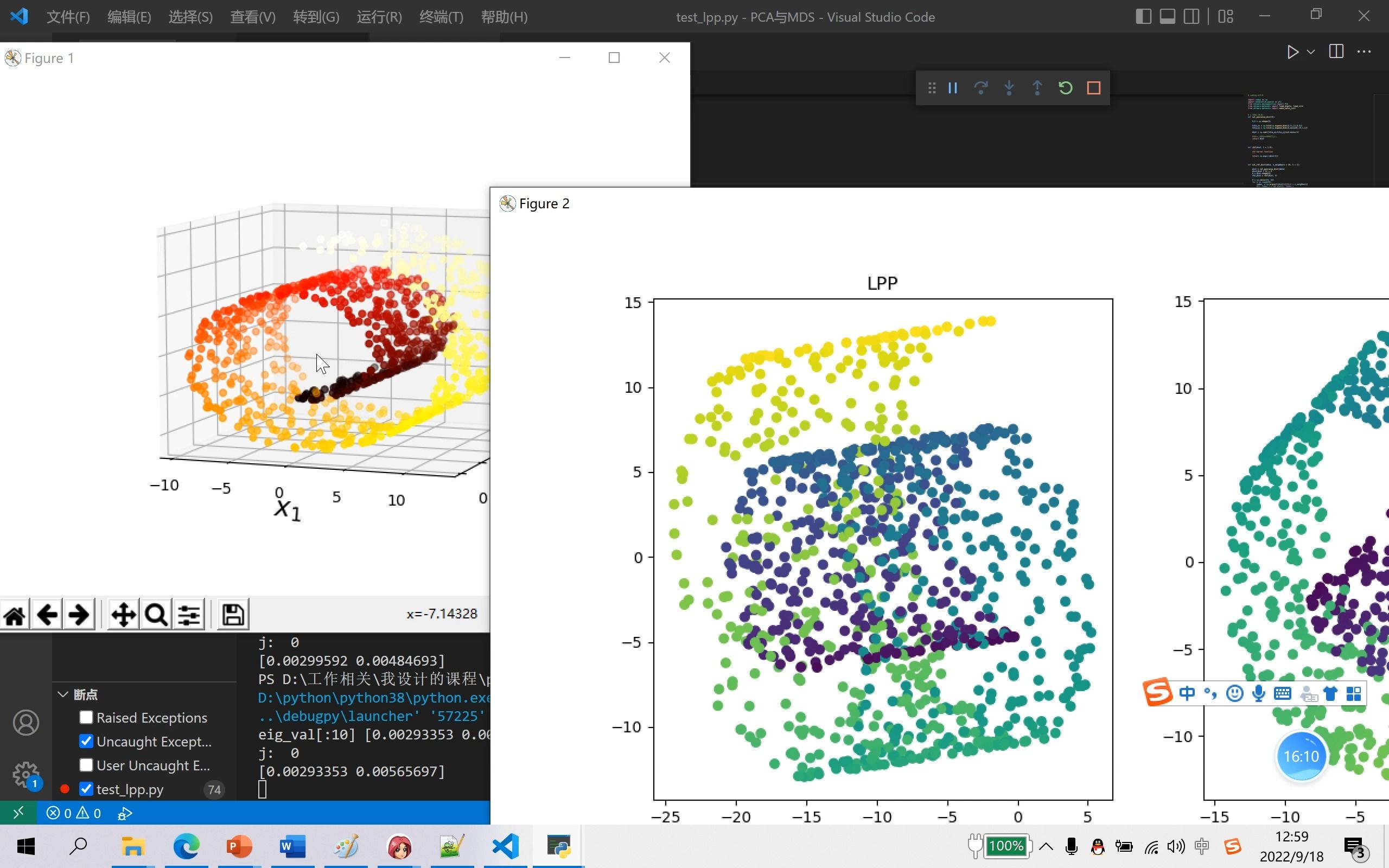
Task: Open the 终端(T) menu
Action: [441, 17]
